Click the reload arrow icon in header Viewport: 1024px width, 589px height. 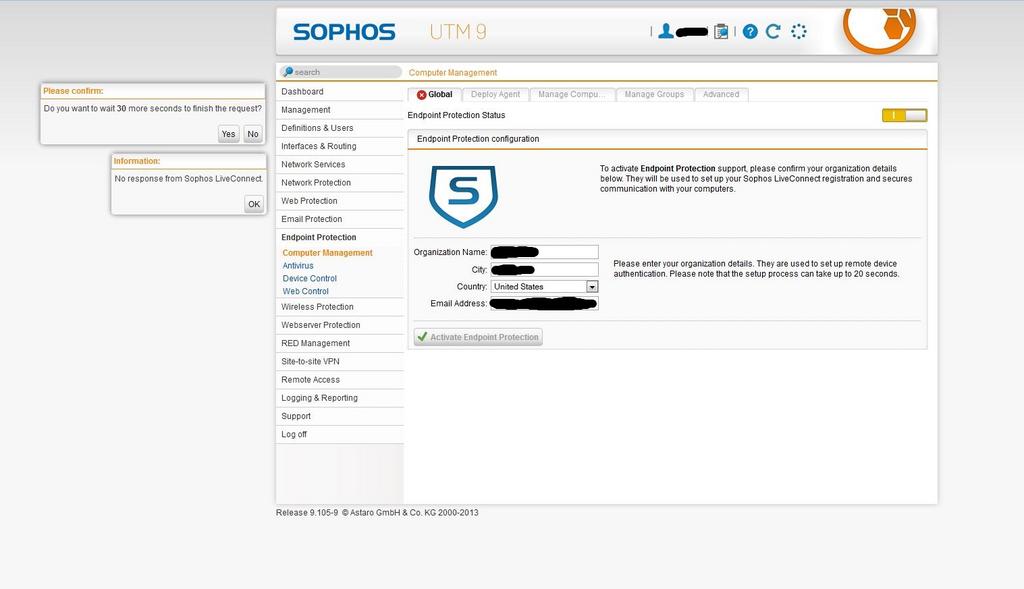(773, 31)
